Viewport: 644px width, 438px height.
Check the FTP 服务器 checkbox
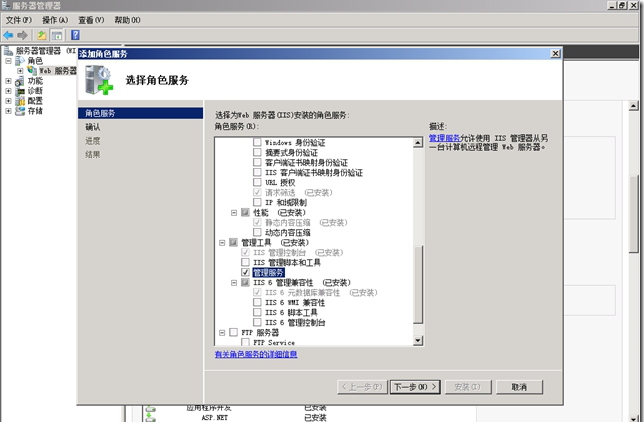[233, 332]
